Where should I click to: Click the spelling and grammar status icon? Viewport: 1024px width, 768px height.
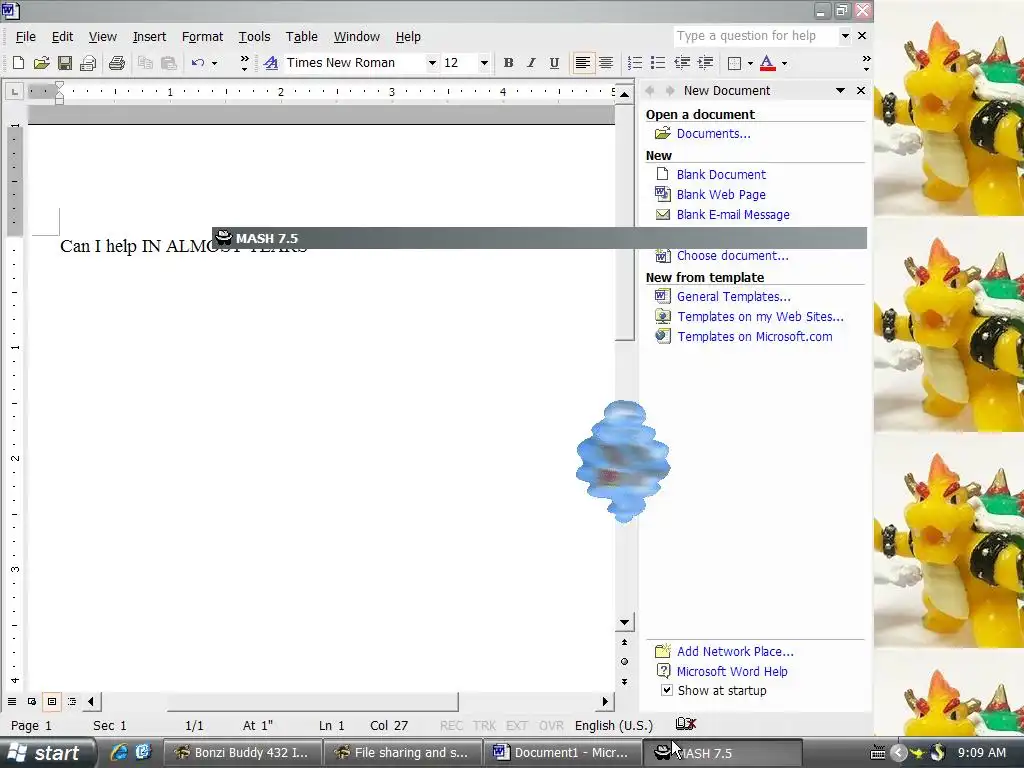click(x=686, y=724)
